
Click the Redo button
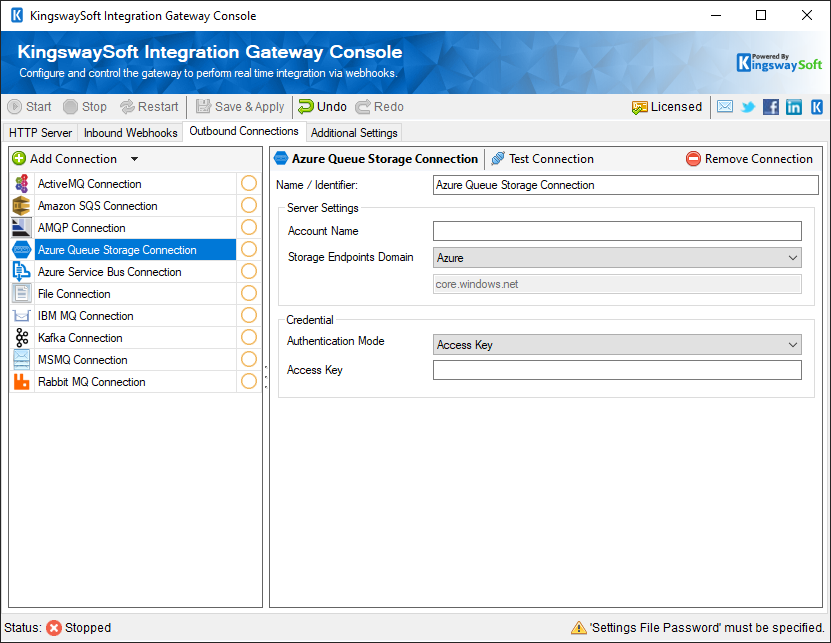point(379,107)
